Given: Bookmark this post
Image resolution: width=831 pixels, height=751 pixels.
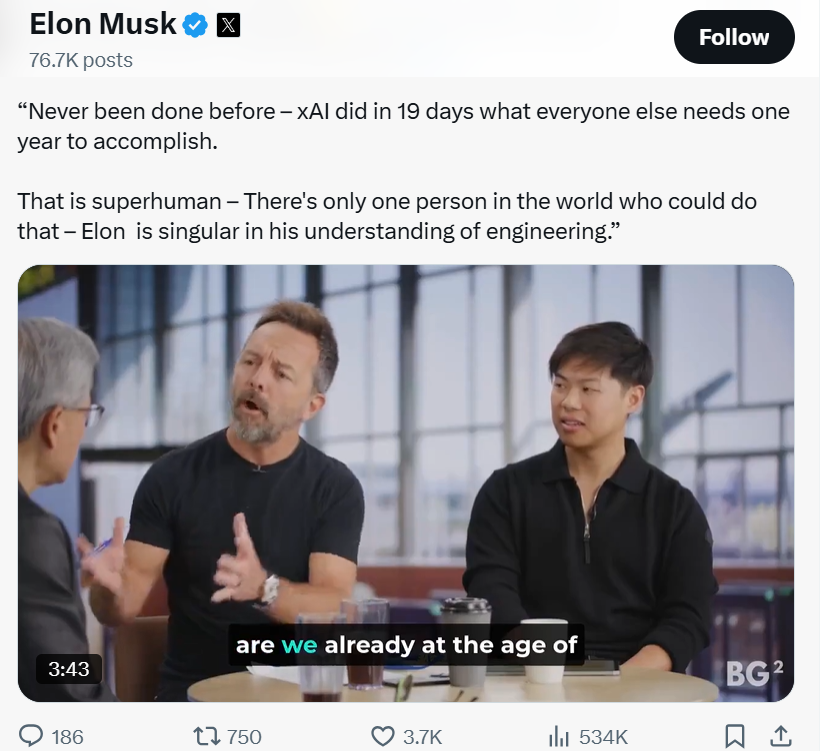Looking at the screenshot, I should click(735, 736).
